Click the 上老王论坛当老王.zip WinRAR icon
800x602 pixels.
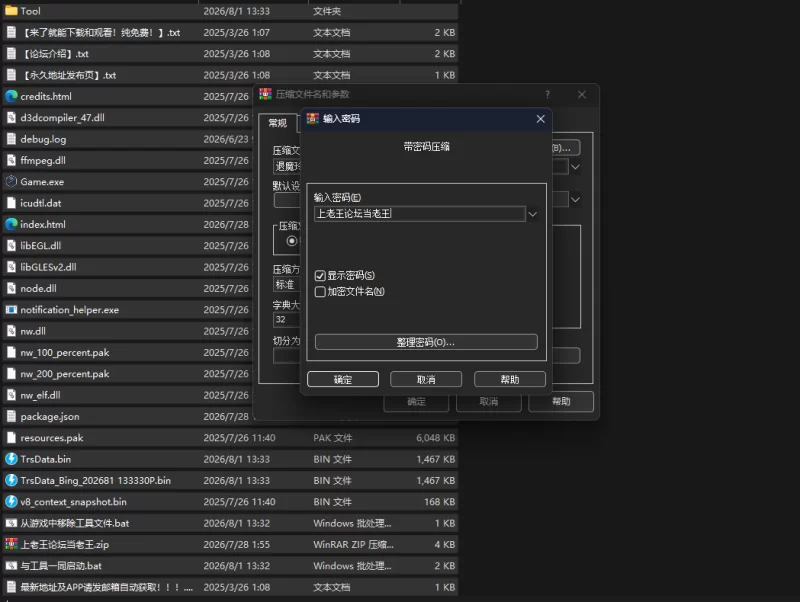[11, 544]
